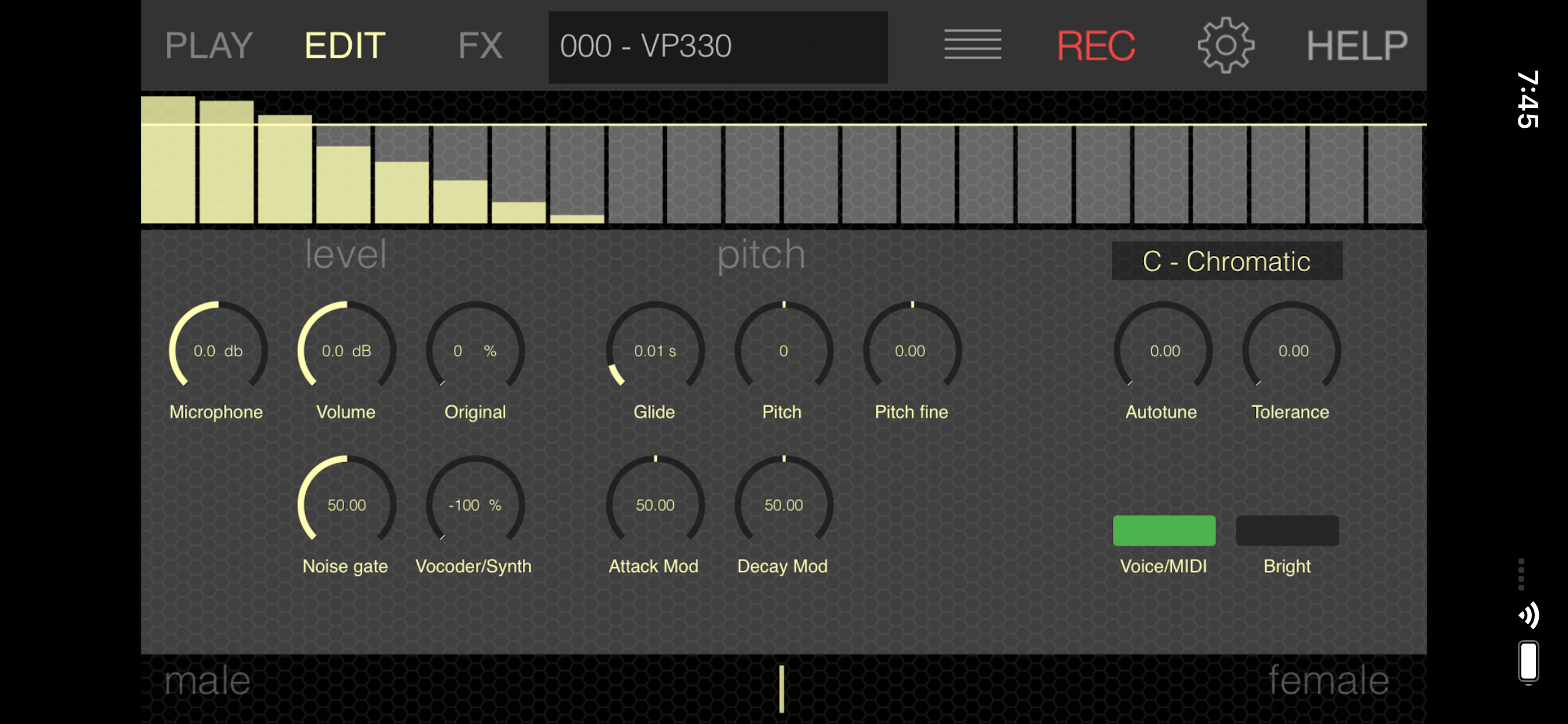The width and height of the screenshot is (1568, 724).
Task: Click the Decay Mod knob
Action: click(783, 505)
